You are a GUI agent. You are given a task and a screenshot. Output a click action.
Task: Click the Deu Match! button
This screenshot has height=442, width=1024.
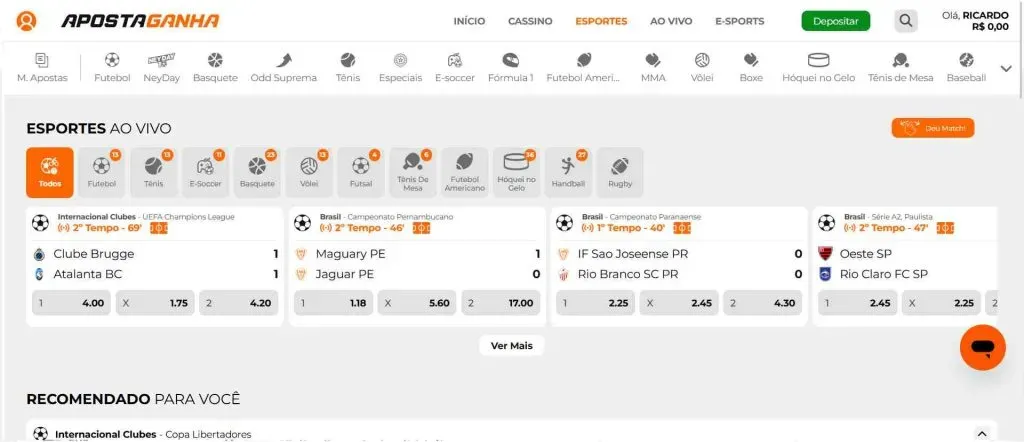(x=933, y=128)
